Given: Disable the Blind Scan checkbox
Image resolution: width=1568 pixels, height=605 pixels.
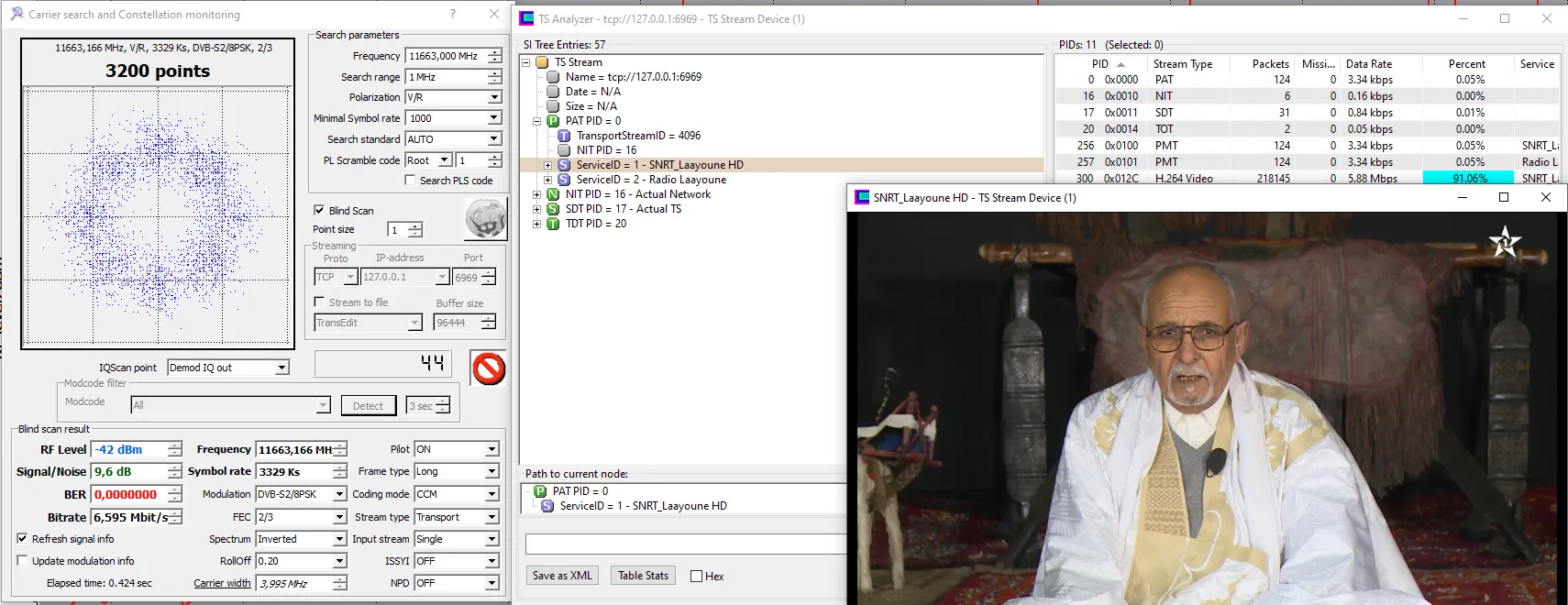Looking at the screenshot, I should [319, 210].
